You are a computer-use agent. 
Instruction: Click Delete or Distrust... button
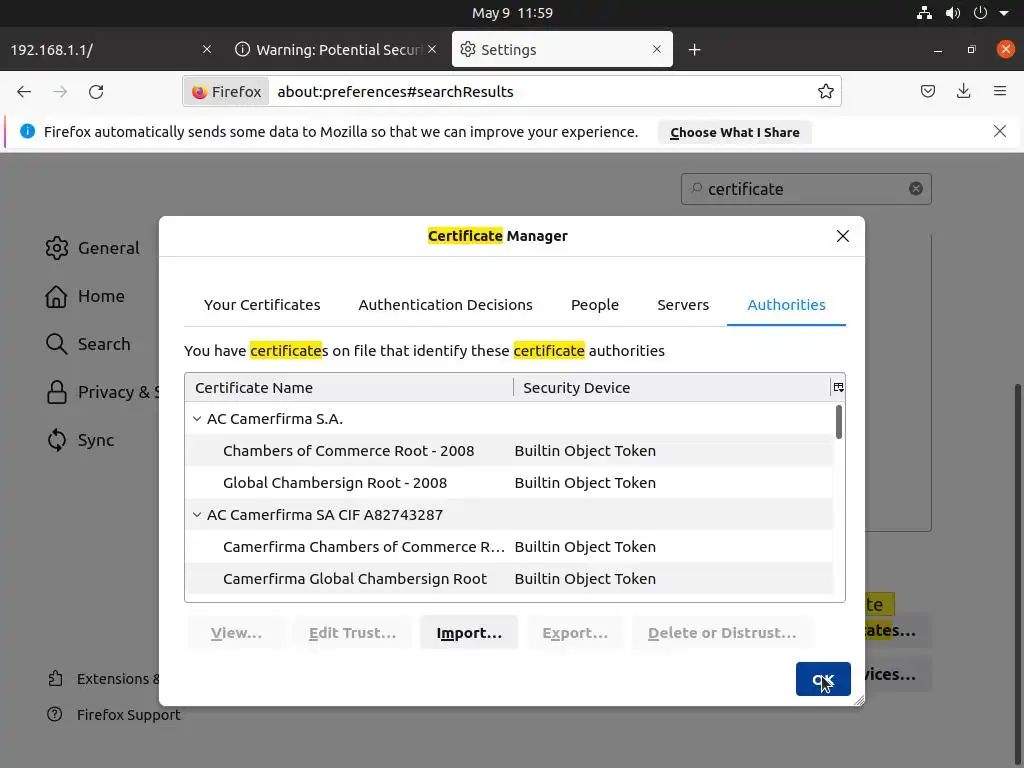coord(722,632)
